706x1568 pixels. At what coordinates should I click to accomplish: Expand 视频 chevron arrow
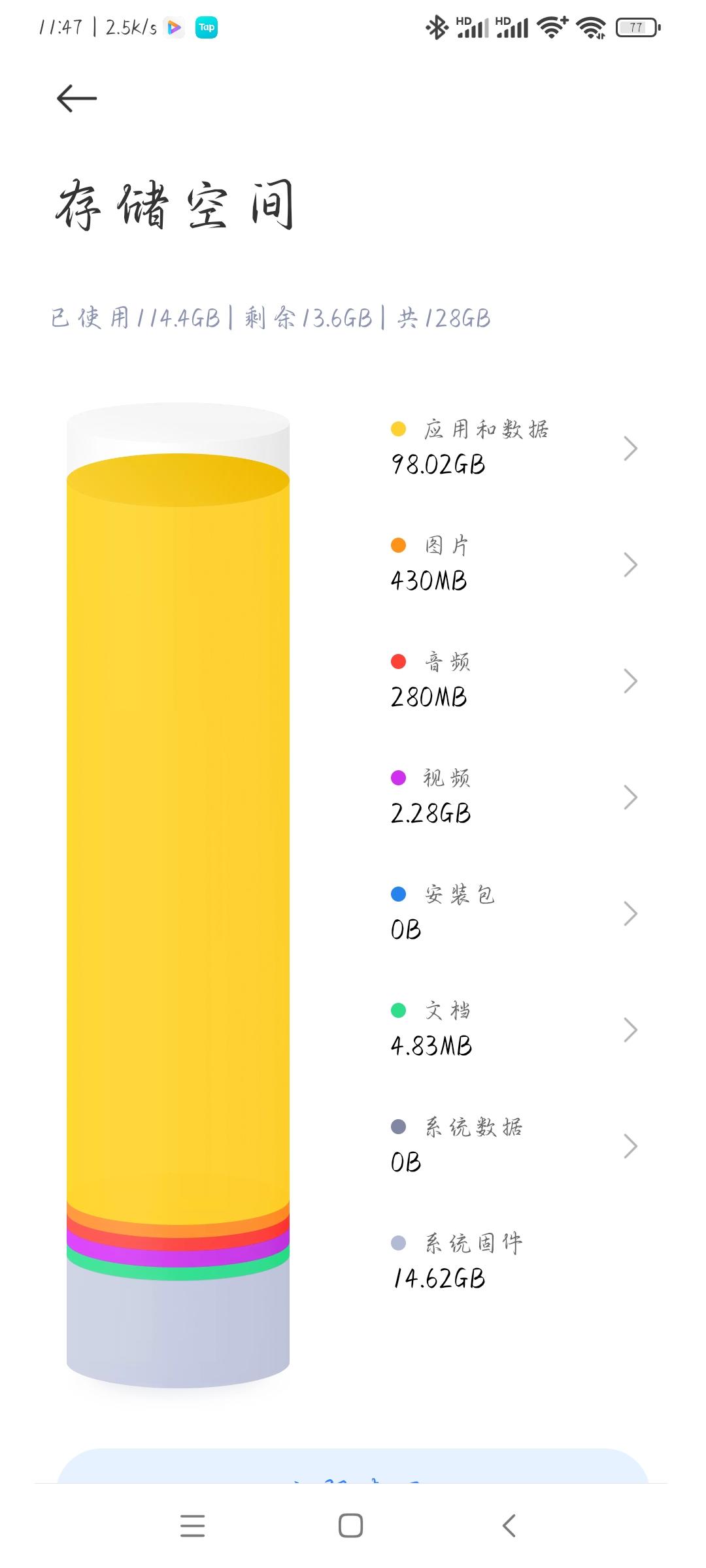point(630,797)
